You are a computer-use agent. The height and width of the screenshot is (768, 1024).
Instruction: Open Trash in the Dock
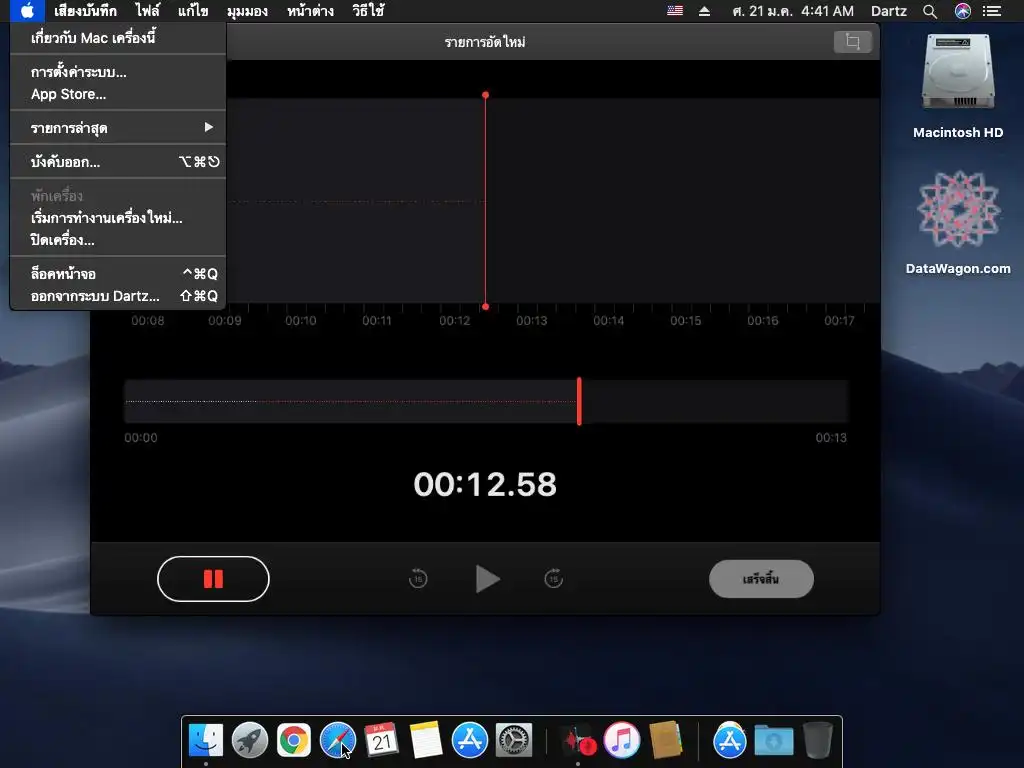817,740
